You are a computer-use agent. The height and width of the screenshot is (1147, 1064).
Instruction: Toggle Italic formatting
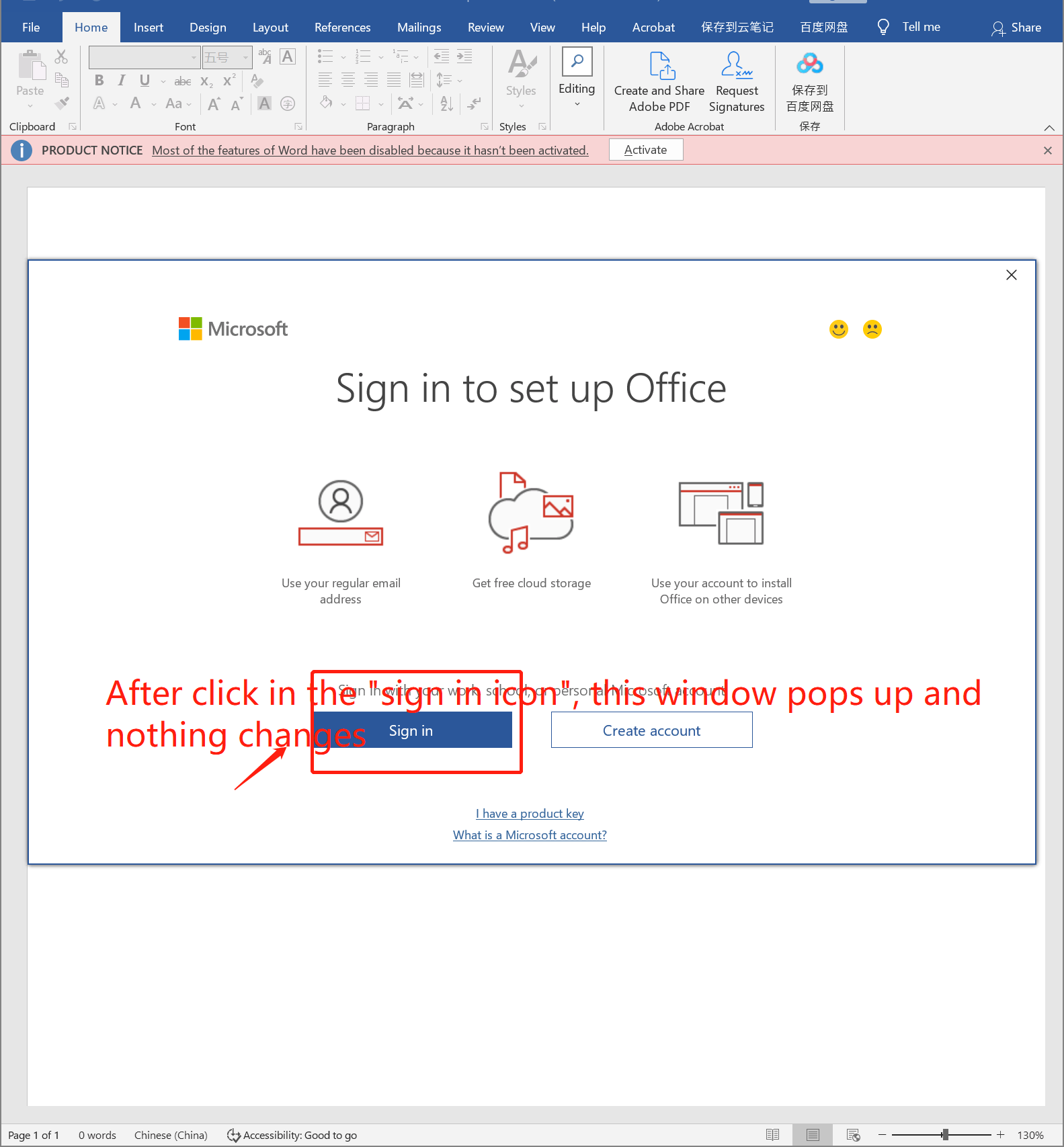click(122, 81)
